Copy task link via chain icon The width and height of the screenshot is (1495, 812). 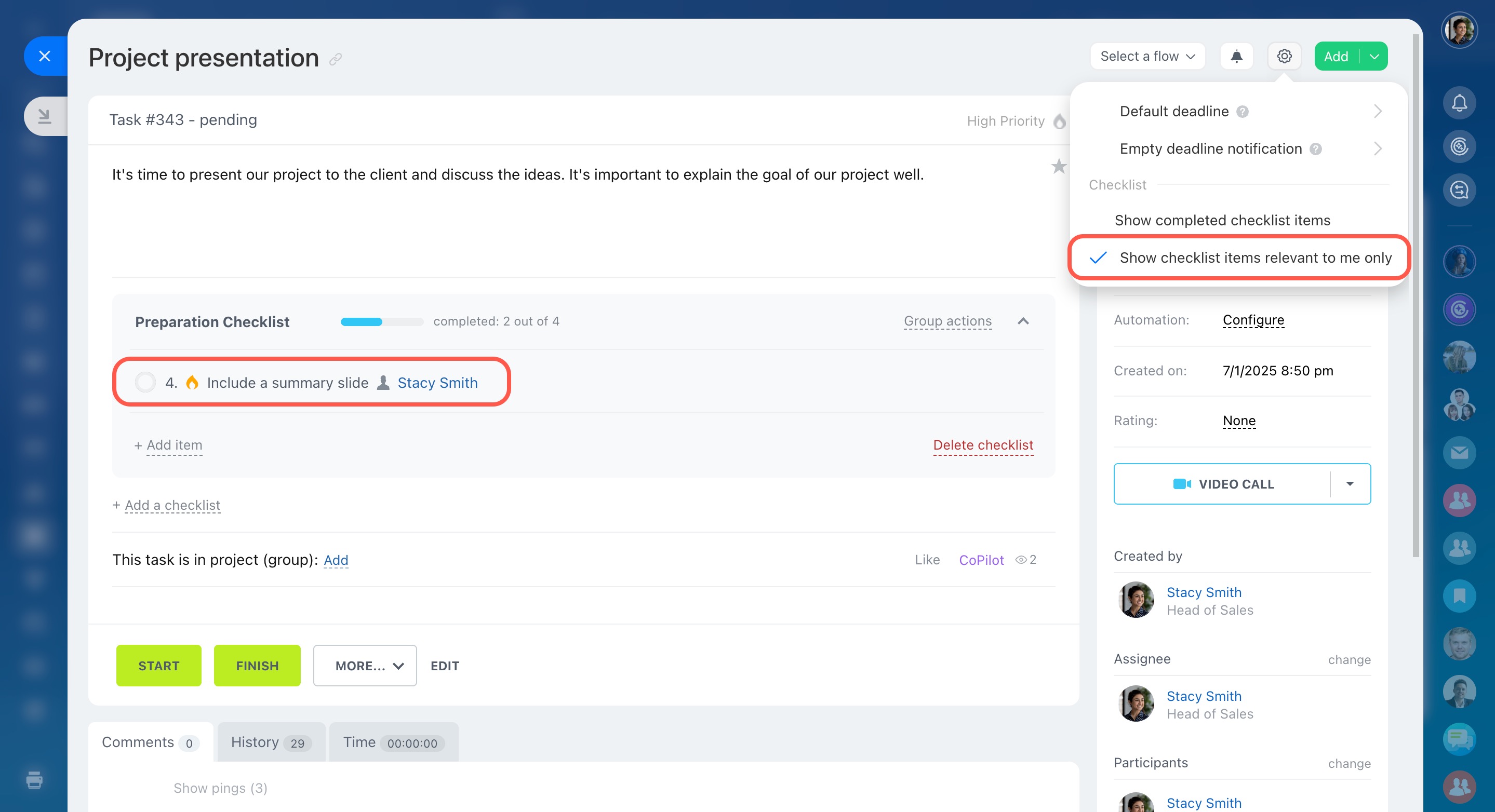click(x=336, y=59)
